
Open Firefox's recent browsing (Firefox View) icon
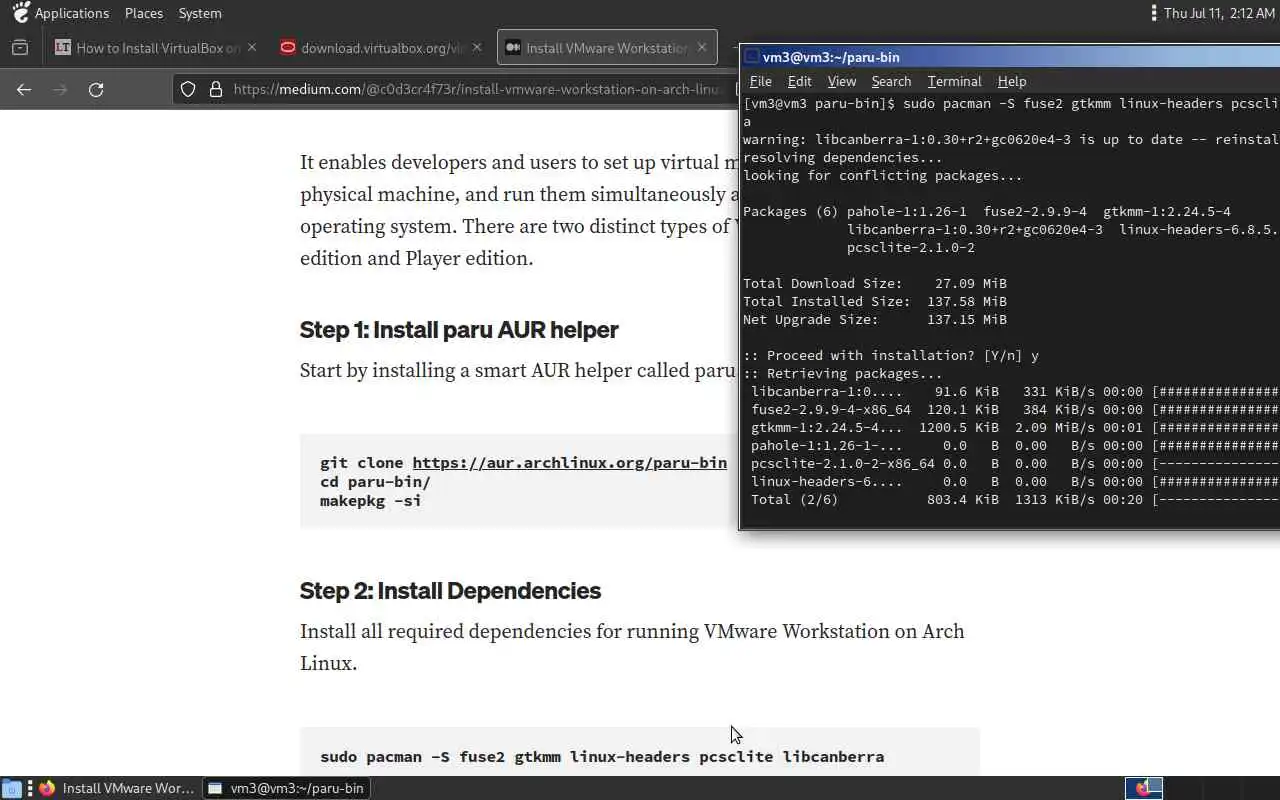(x=19, y=47)
